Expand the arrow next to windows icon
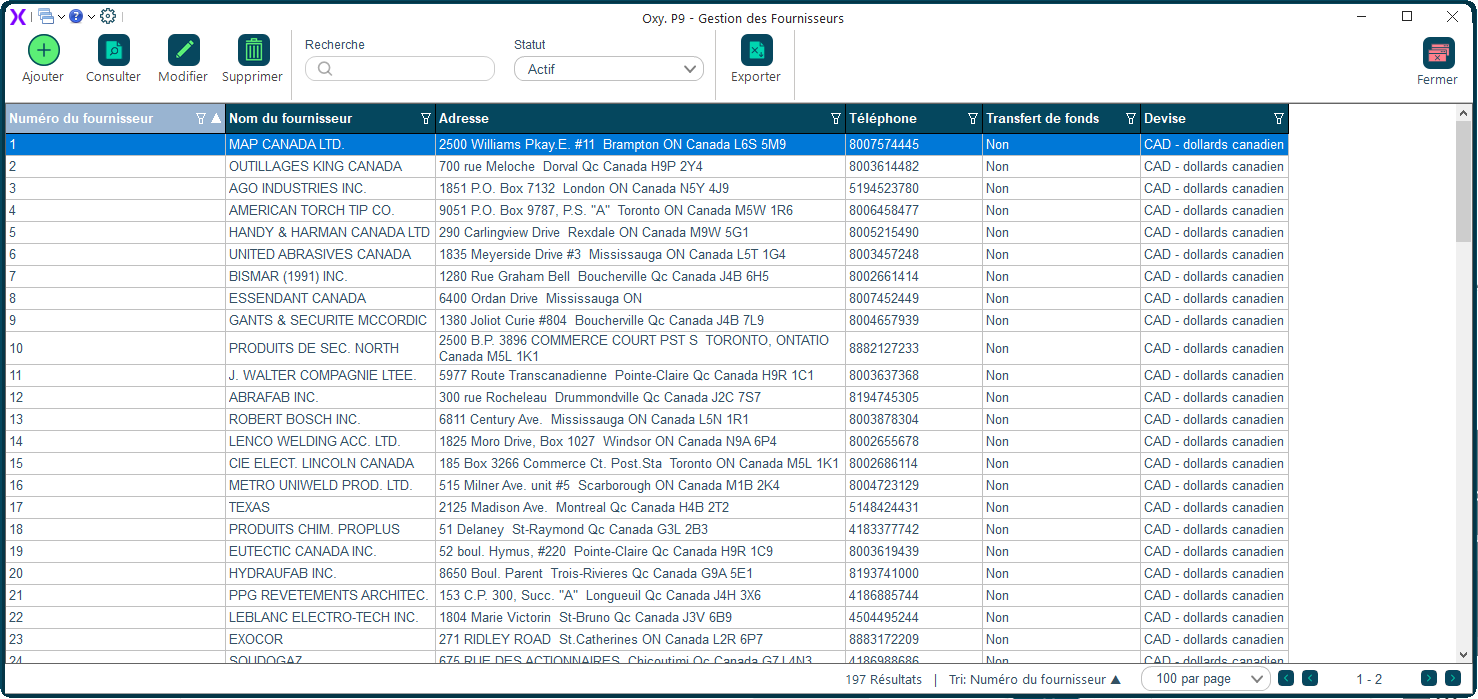 (x=61, y=17)
